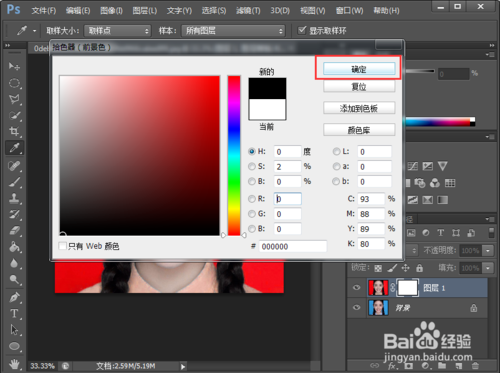Select the 图层 1 layer mask thumbnail

point(408,288)
